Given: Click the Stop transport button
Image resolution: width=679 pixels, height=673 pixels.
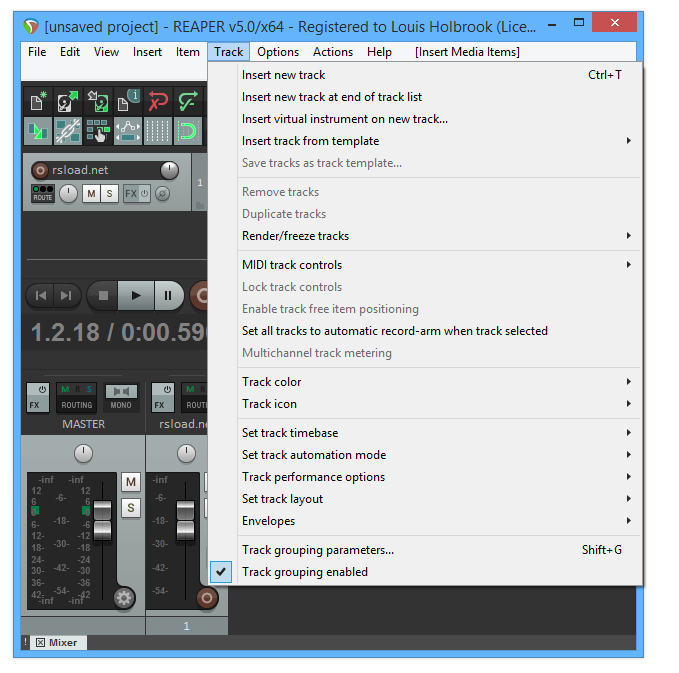Looking at the screenshot, I should click(x=103, y=296).
